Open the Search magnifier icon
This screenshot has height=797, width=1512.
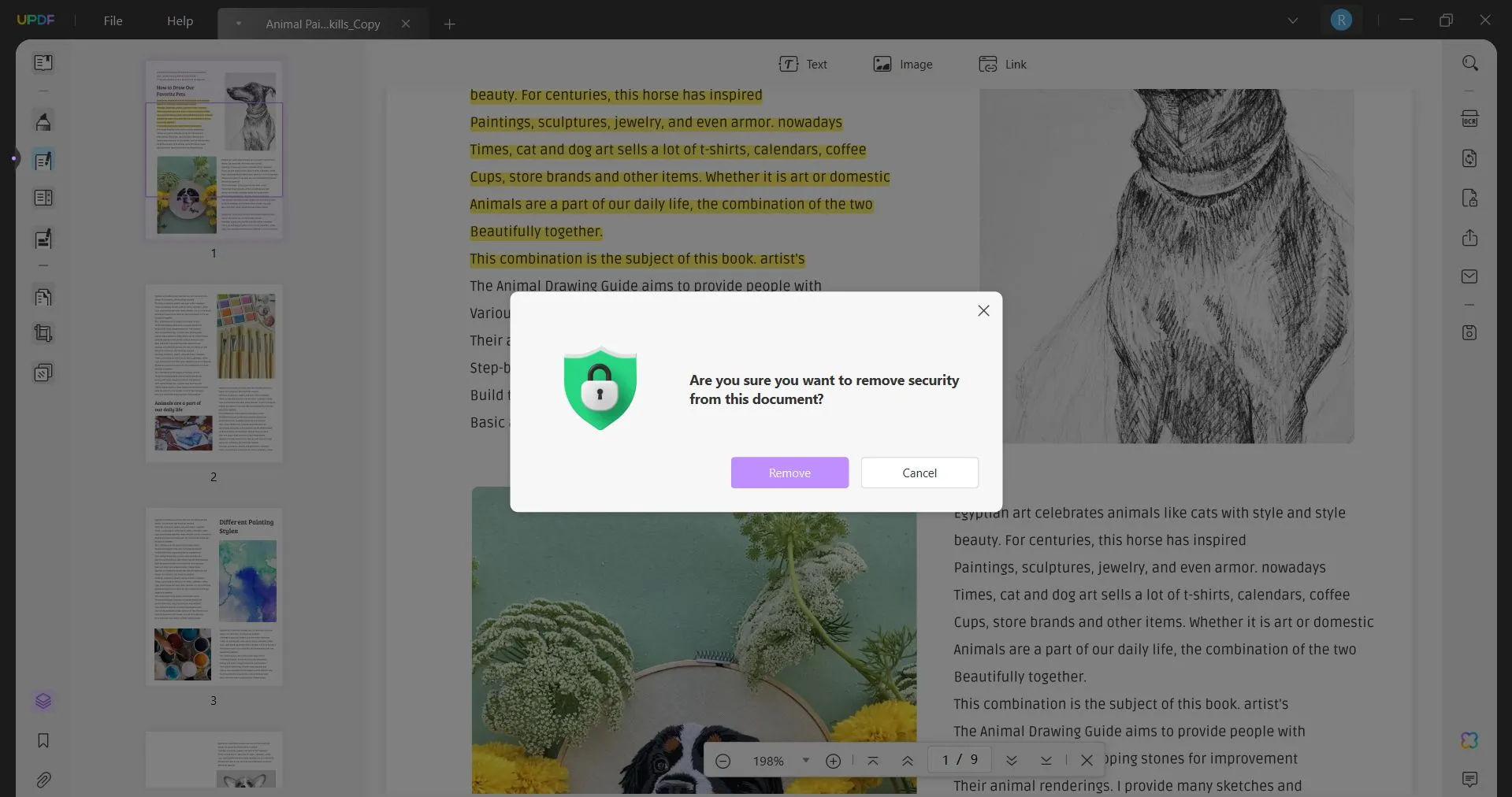tap(1469, 63)
